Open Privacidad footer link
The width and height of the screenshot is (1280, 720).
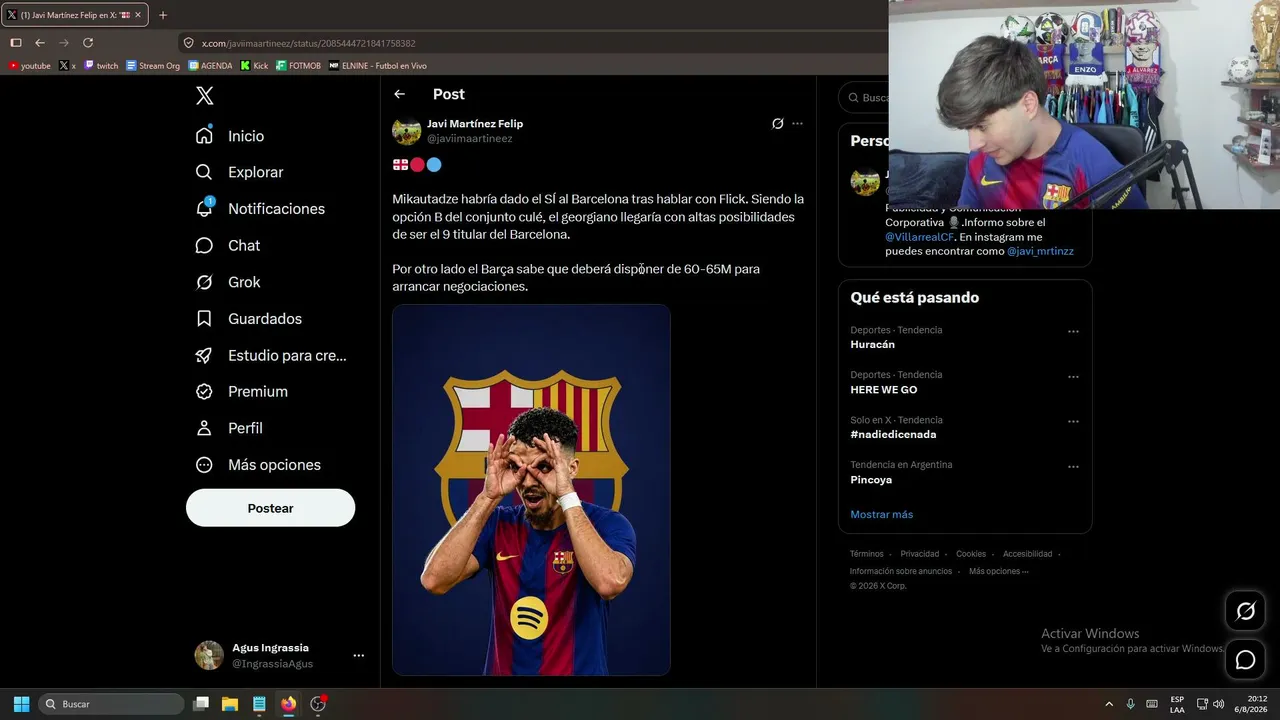click(920, 554)
